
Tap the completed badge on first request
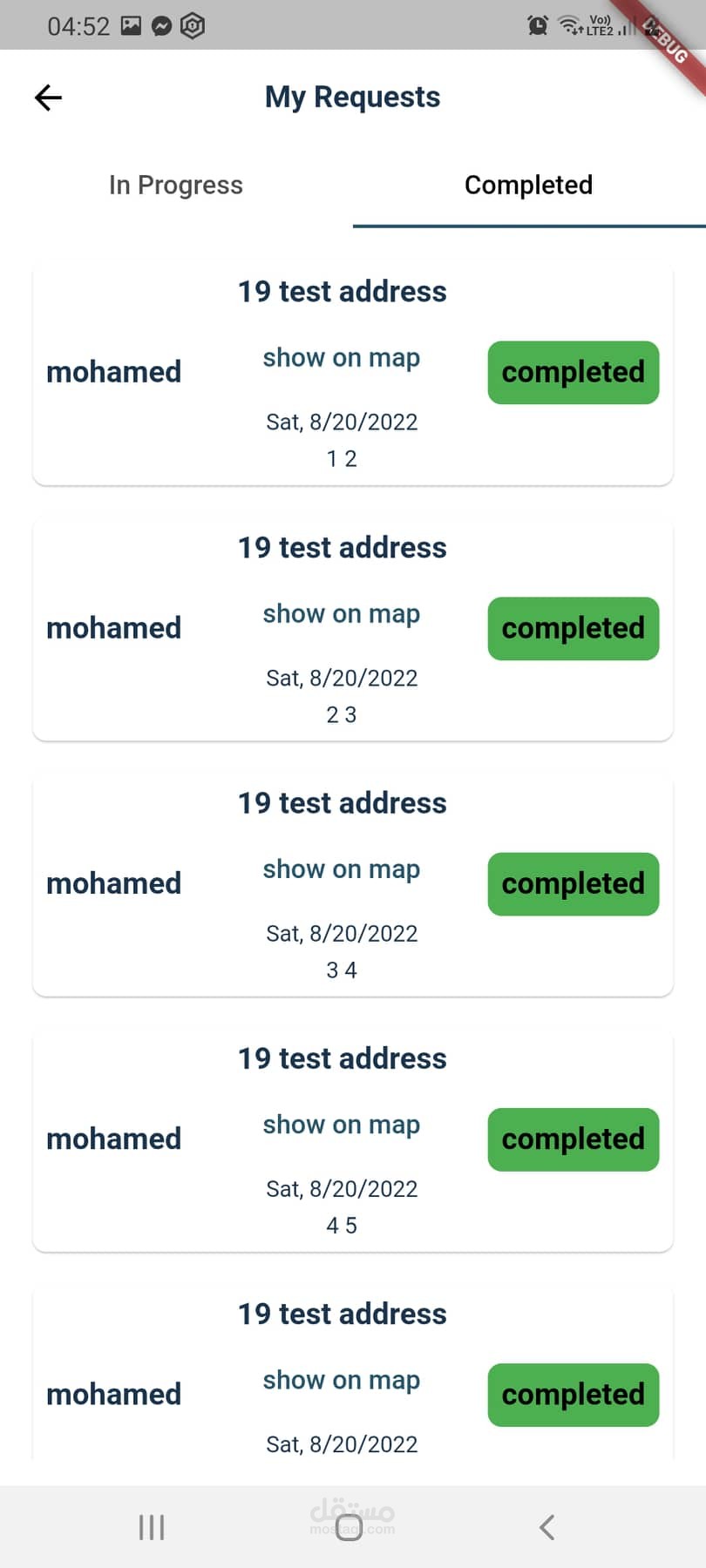click(x=573, y=373)
